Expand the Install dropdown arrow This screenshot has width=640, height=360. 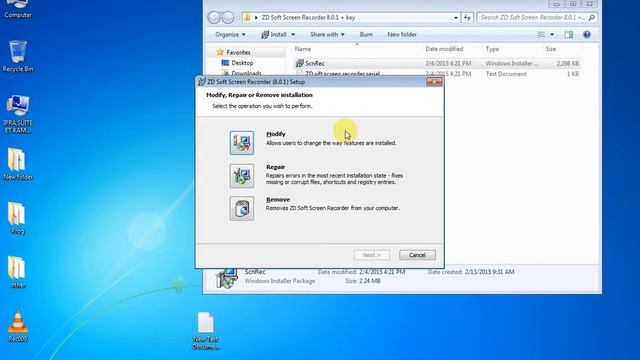293,35
